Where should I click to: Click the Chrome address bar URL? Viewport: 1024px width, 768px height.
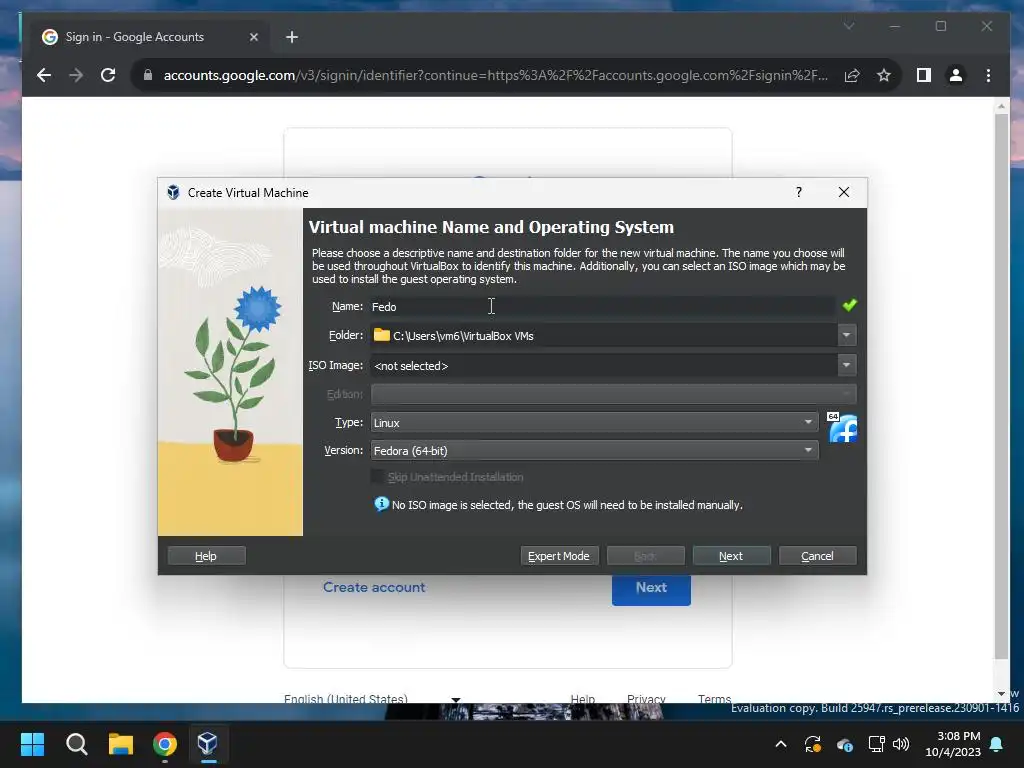pyautogui.click(x=496, y=75)
